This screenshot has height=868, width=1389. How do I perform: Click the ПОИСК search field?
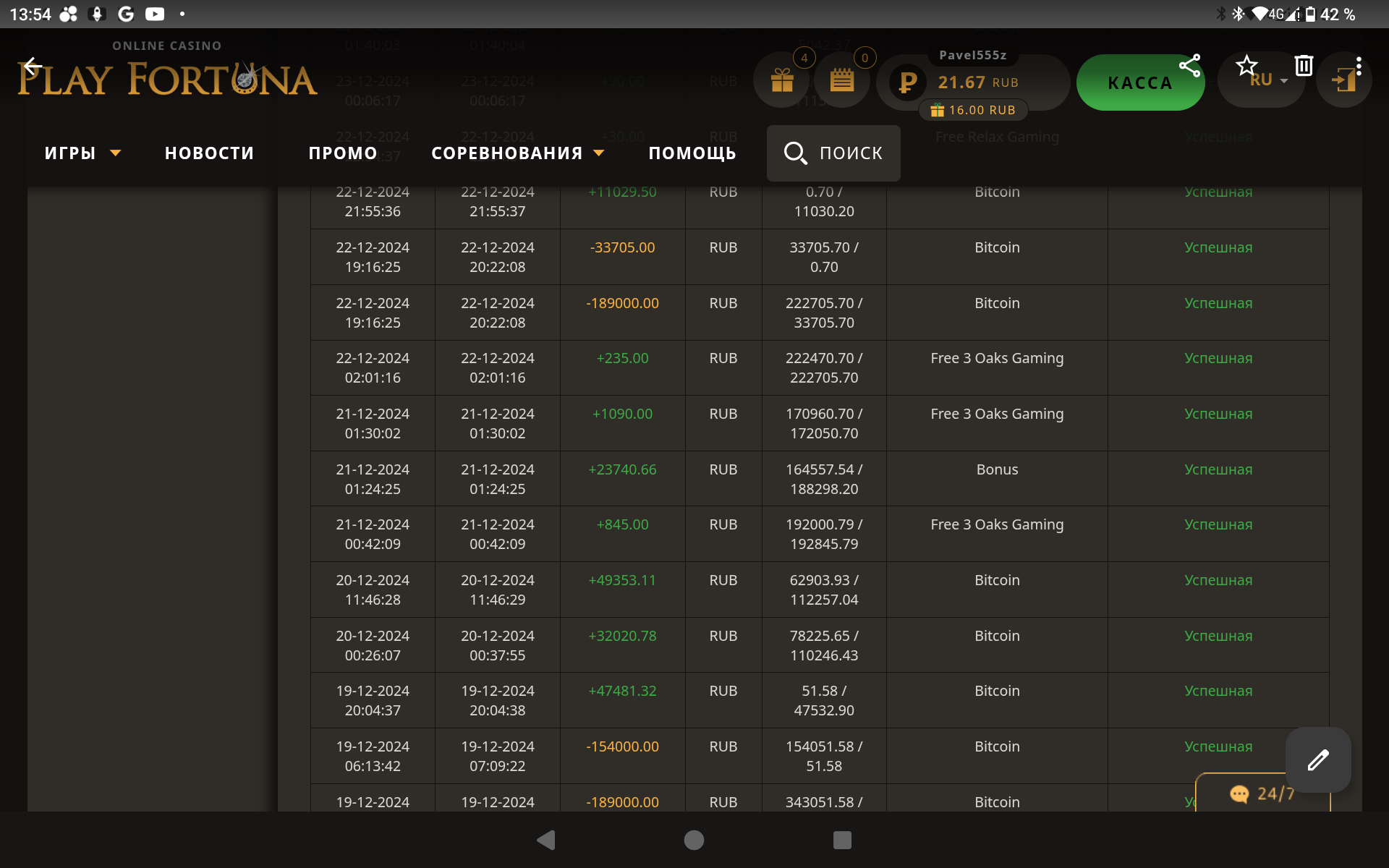[x=833, y=153]
